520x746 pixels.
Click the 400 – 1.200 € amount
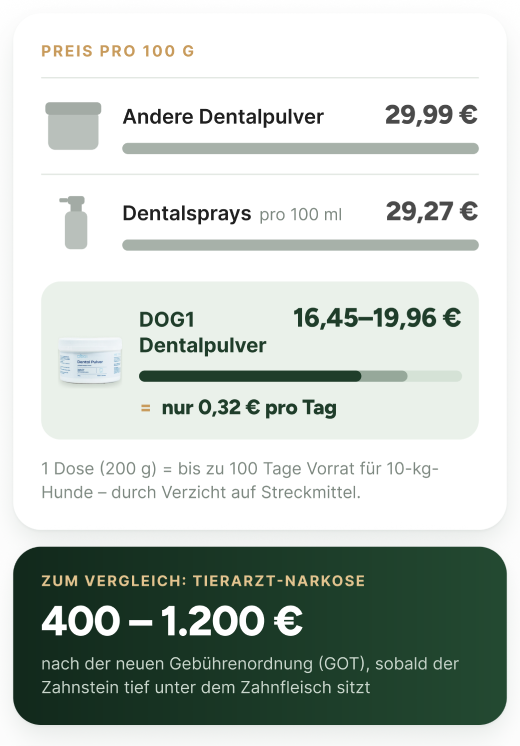click(172, 621)
